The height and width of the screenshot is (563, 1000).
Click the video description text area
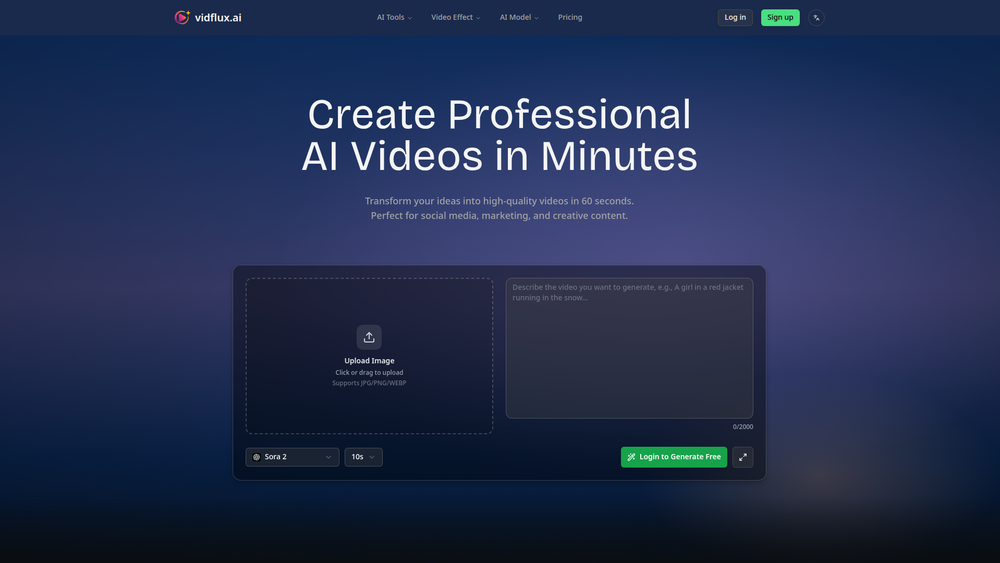tap(629, 348)
